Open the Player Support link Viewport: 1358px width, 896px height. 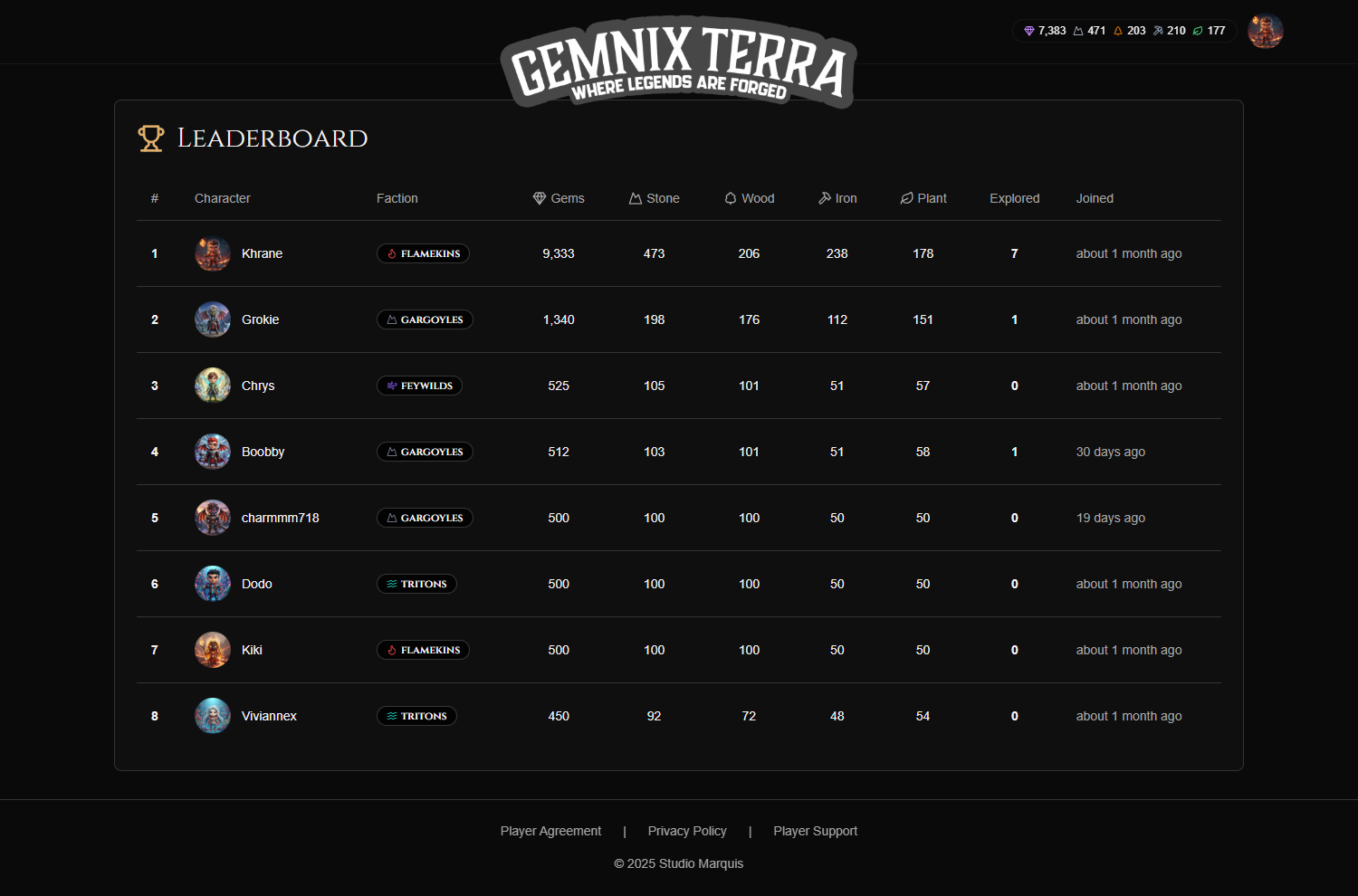(x=815, y=831)
